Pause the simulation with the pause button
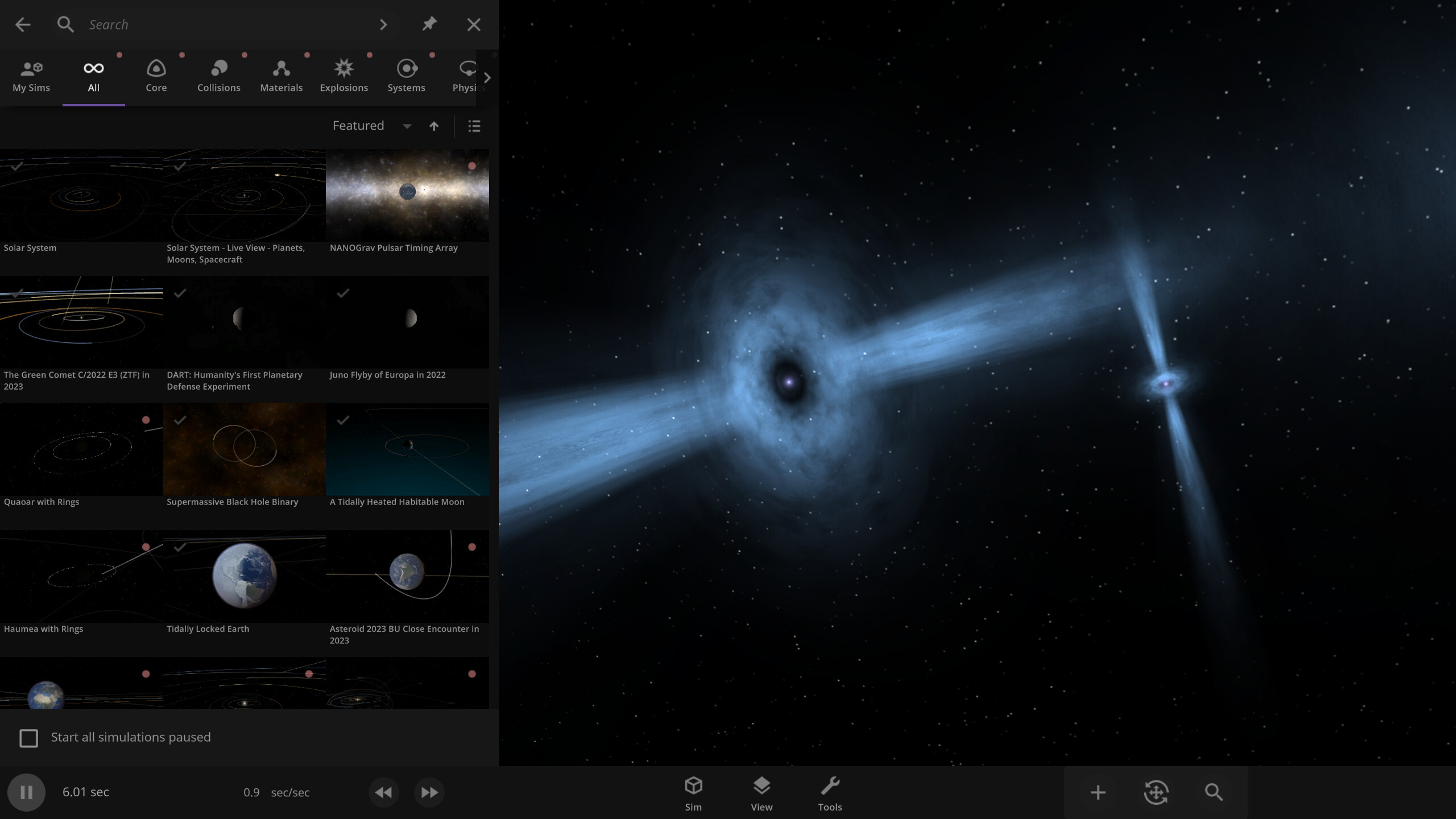This screenshot has height=819, width=1456. [27, 792]
